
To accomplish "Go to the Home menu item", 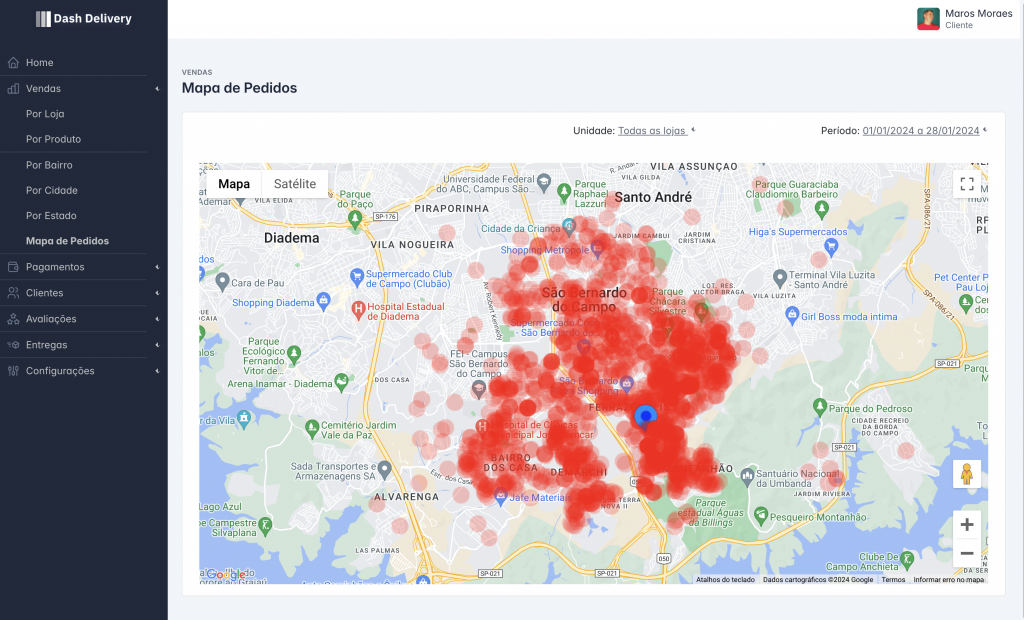I will click(40, 63).
